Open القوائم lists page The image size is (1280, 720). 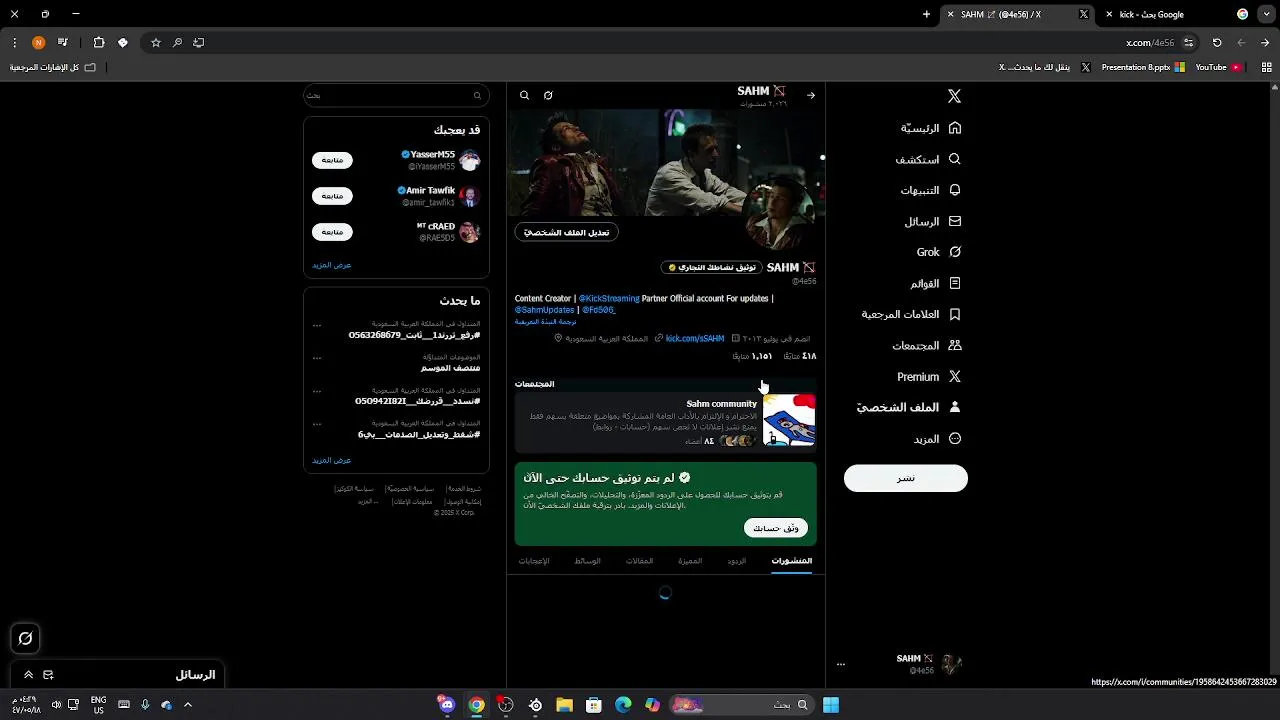point(935,283)
